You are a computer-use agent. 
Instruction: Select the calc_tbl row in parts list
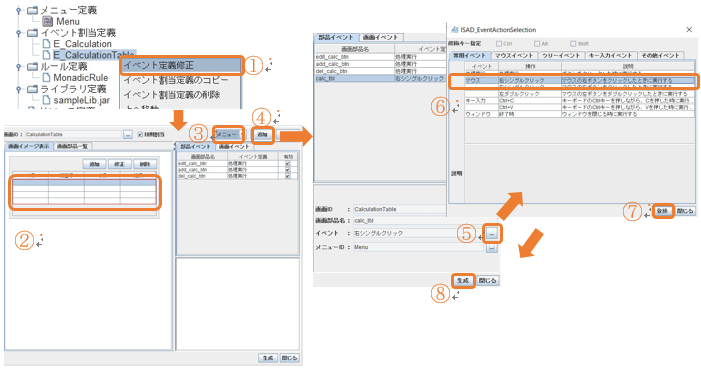pyautogui.click(x=380, y=79)
